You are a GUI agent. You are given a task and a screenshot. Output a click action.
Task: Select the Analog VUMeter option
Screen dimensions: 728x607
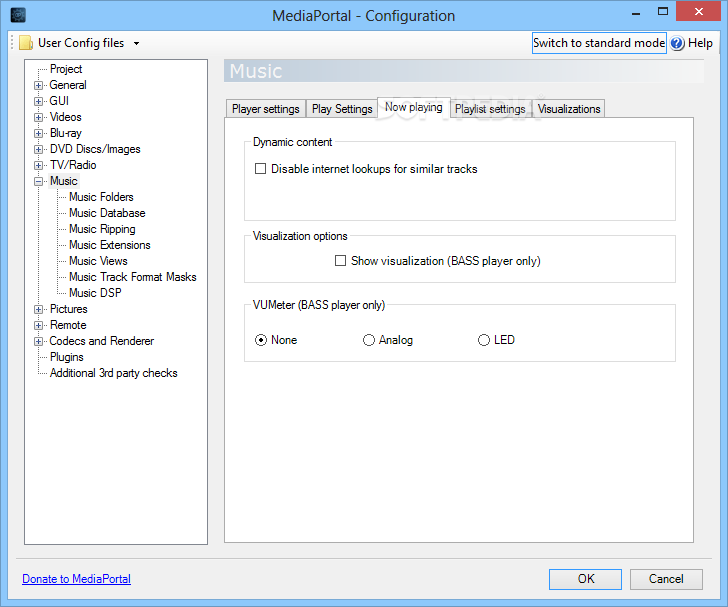pyautogui.click(x=369, y=340)
